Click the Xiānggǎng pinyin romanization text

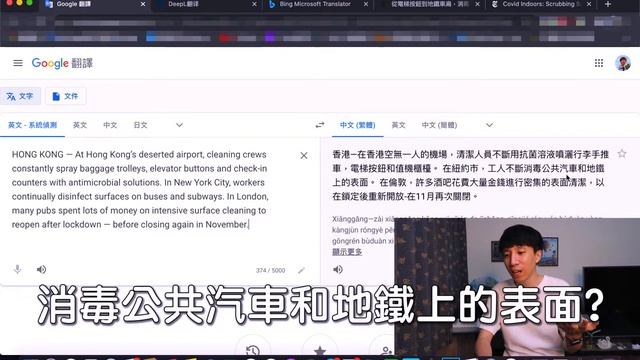click(363, 230)
